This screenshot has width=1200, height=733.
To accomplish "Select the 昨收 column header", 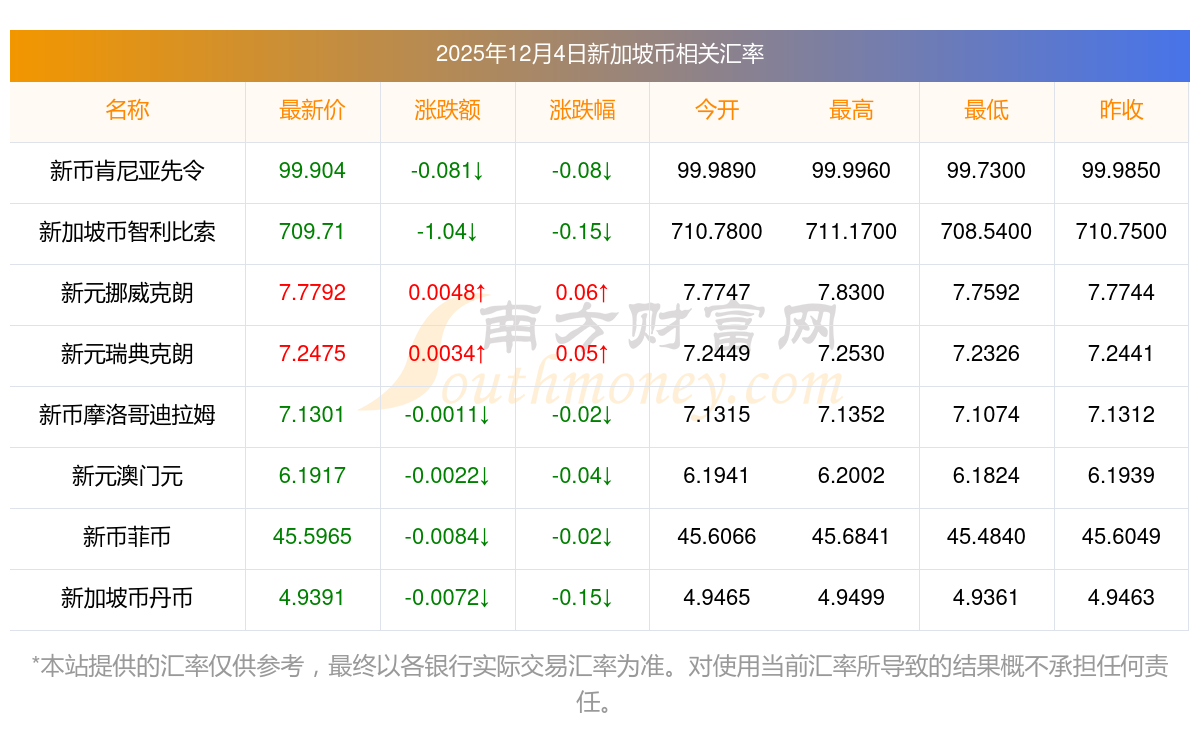I will pyautogui.click(x=1121, y=110).
